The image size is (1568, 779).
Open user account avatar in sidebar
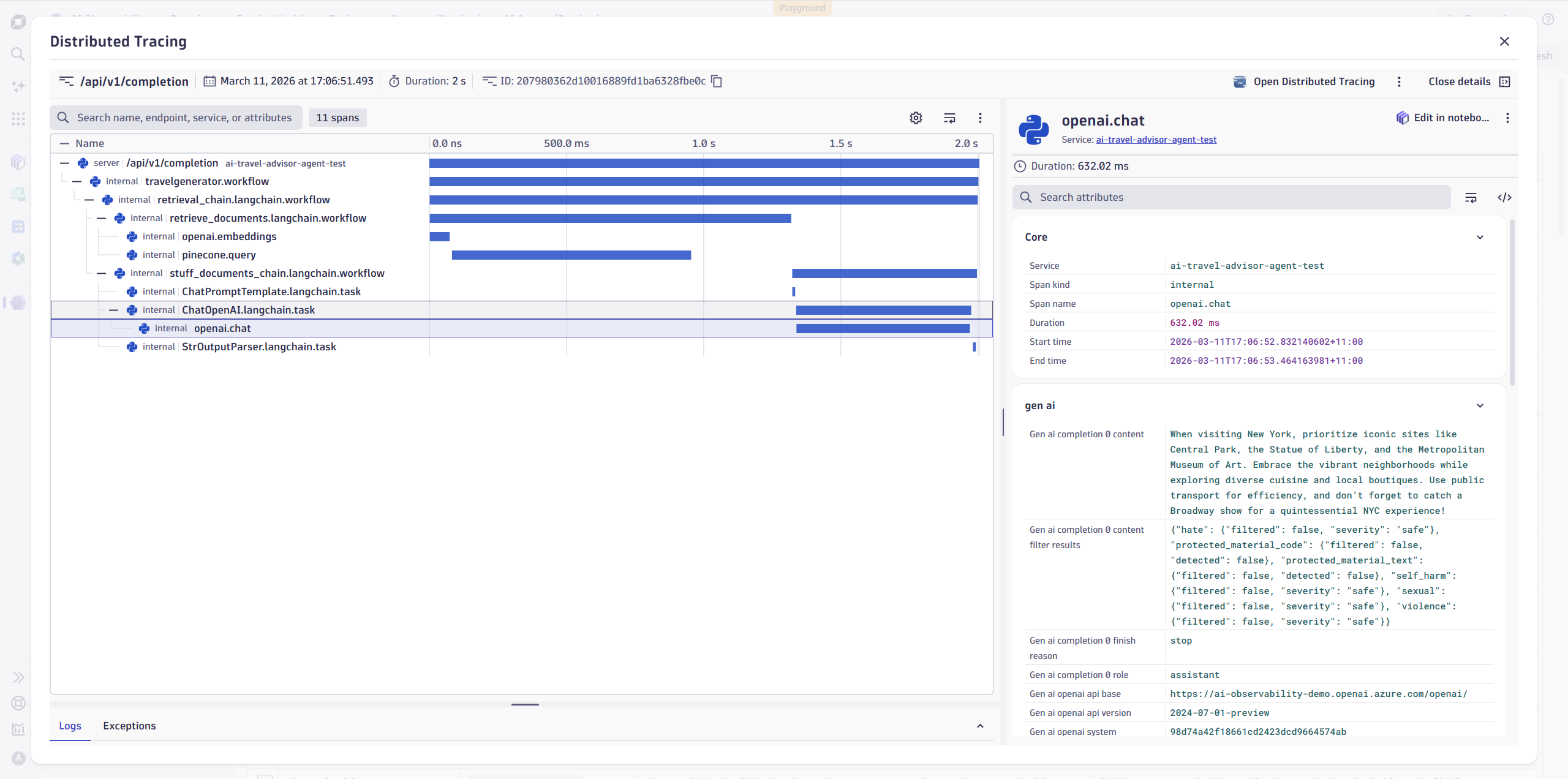click(18, 758)
